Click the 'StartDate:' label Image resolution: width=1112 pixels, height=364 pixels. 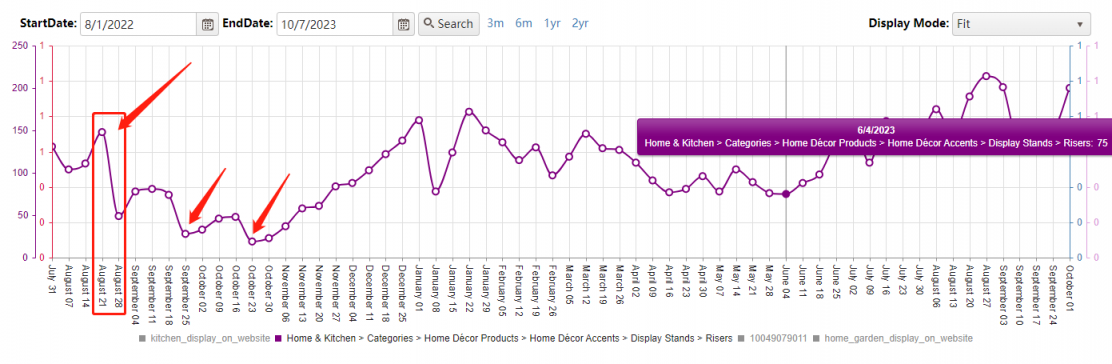[x=48, y=23]
